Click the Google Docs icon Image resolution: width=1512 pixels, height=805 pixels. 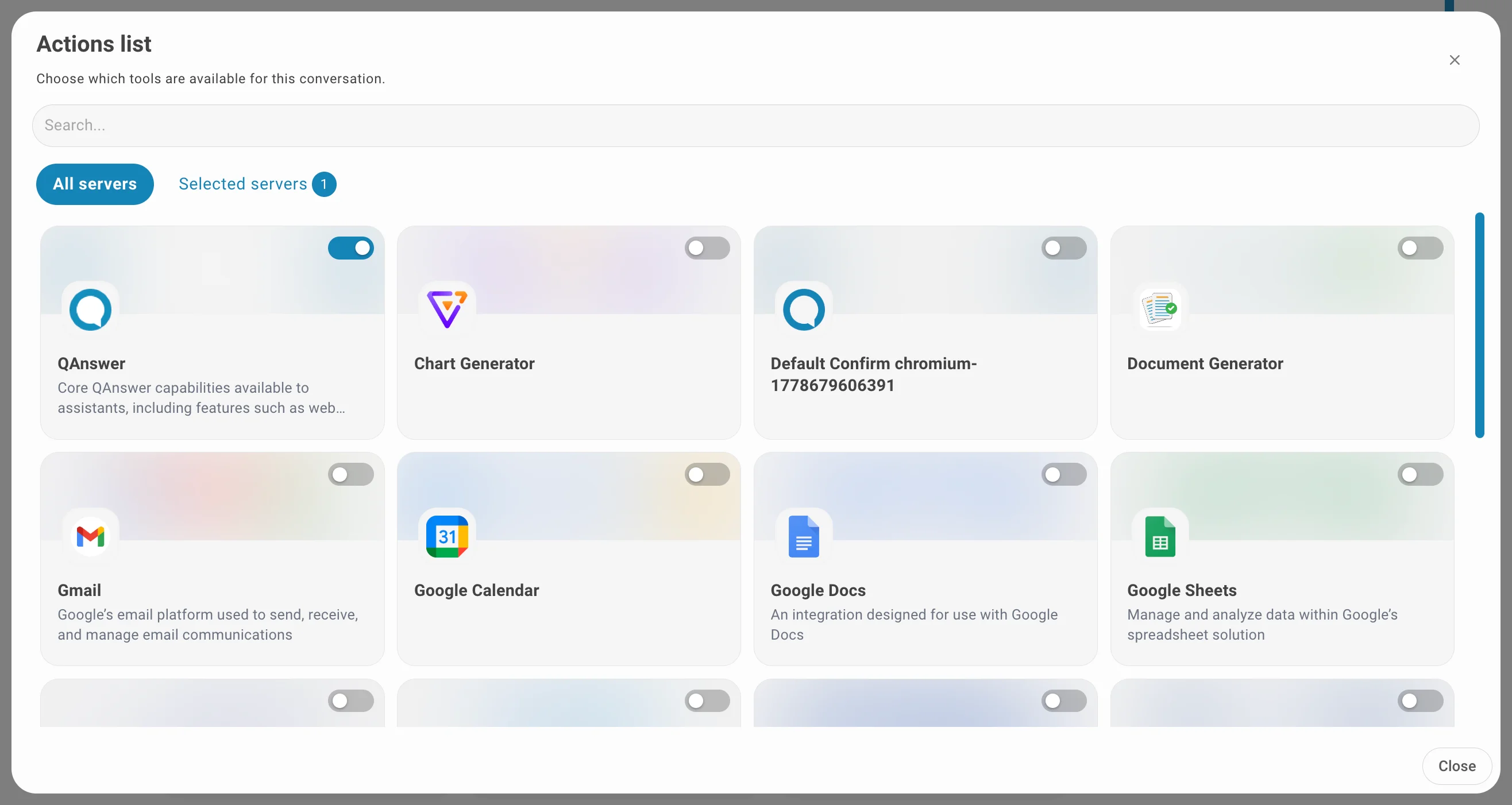804,536
